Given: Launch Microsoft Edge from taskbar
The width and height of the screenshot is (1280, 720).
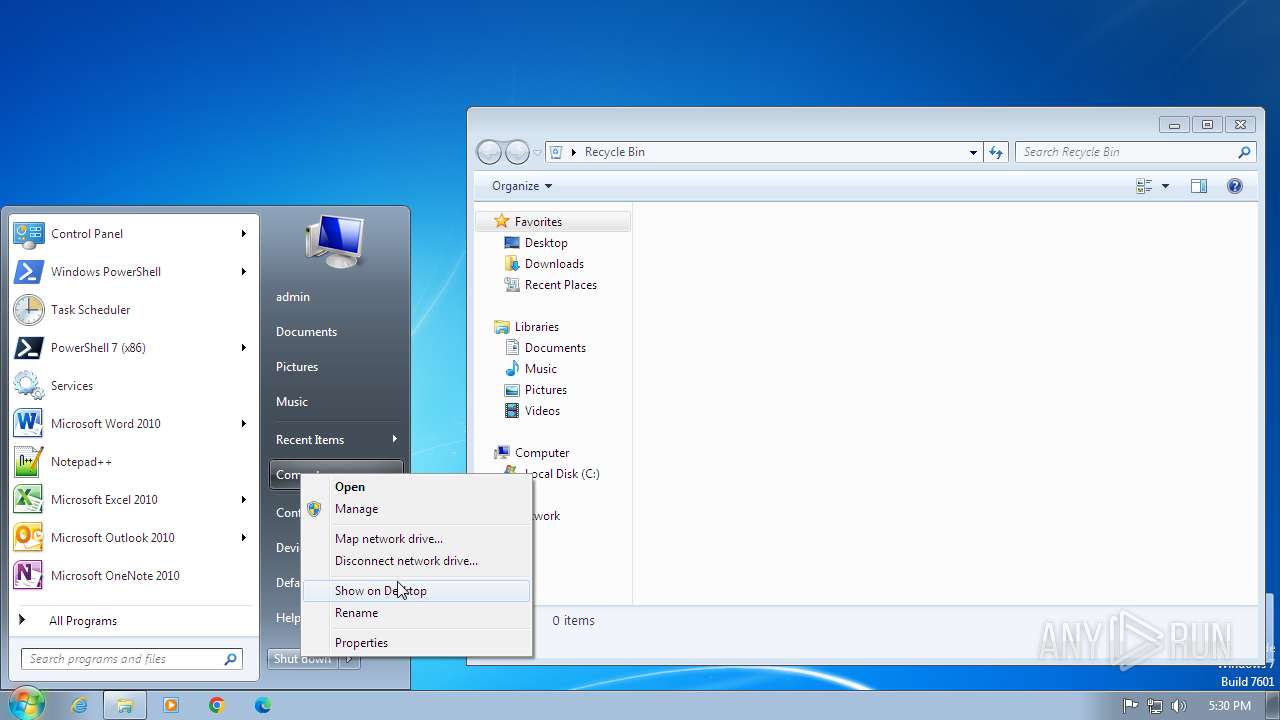Looking at the screenshot, I should [263, 705].
